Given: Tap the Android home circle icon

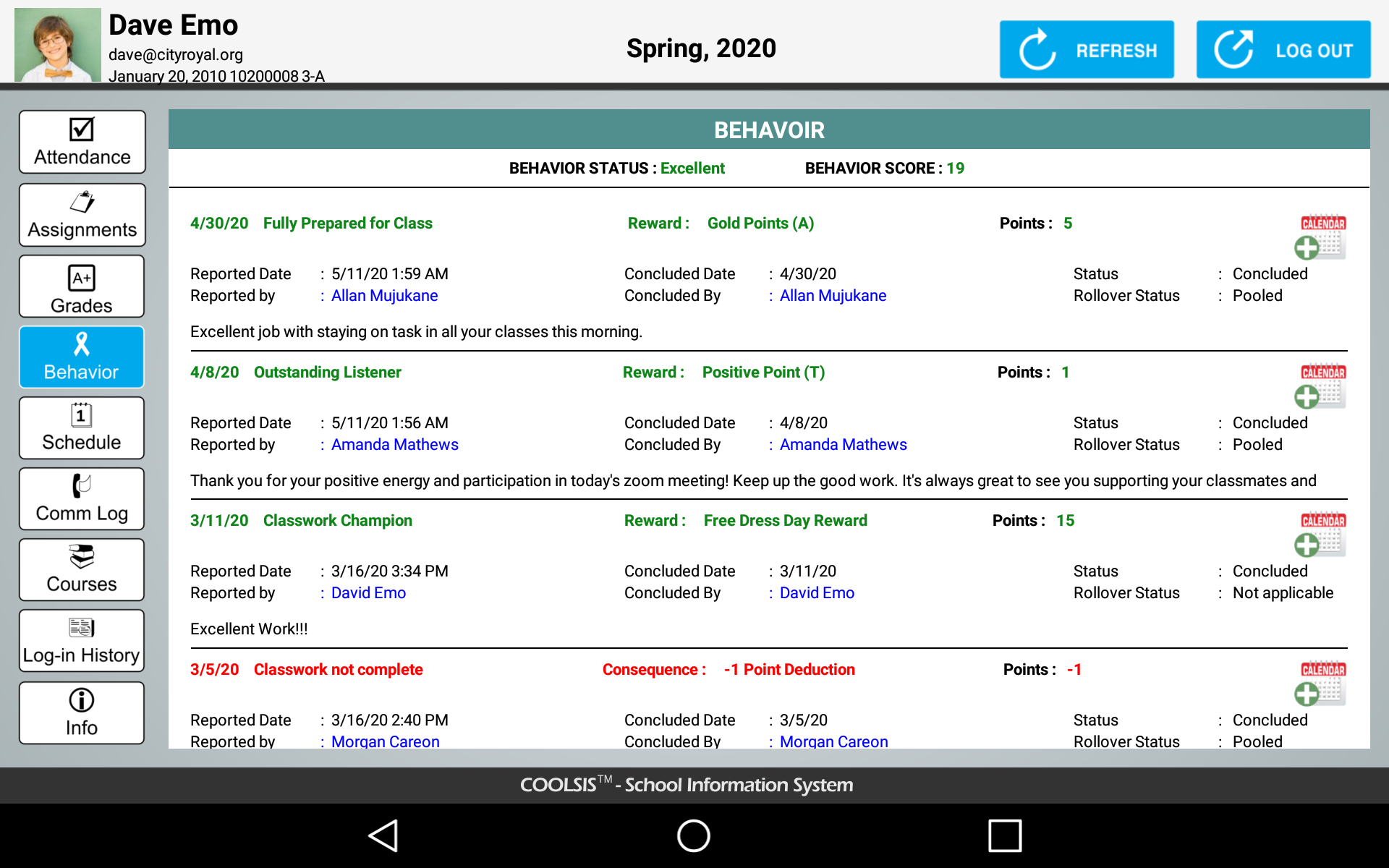Looking at the screenshot, I should 694,835.
